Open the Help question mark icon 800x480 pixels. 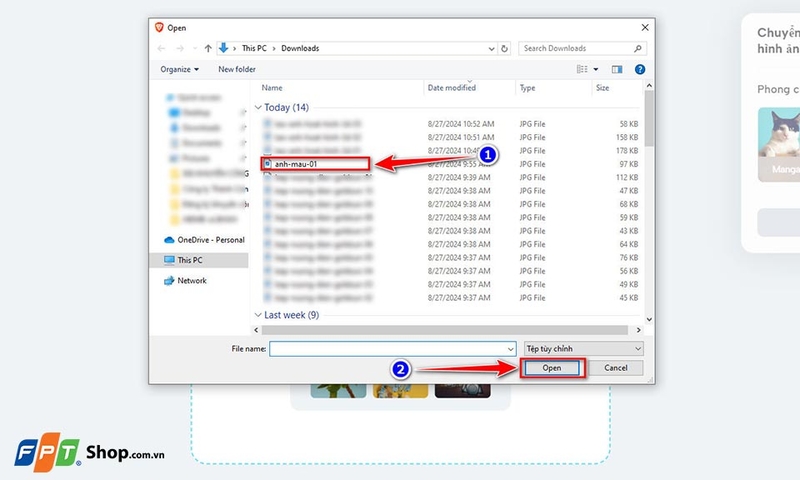click(x=640, y=69)
